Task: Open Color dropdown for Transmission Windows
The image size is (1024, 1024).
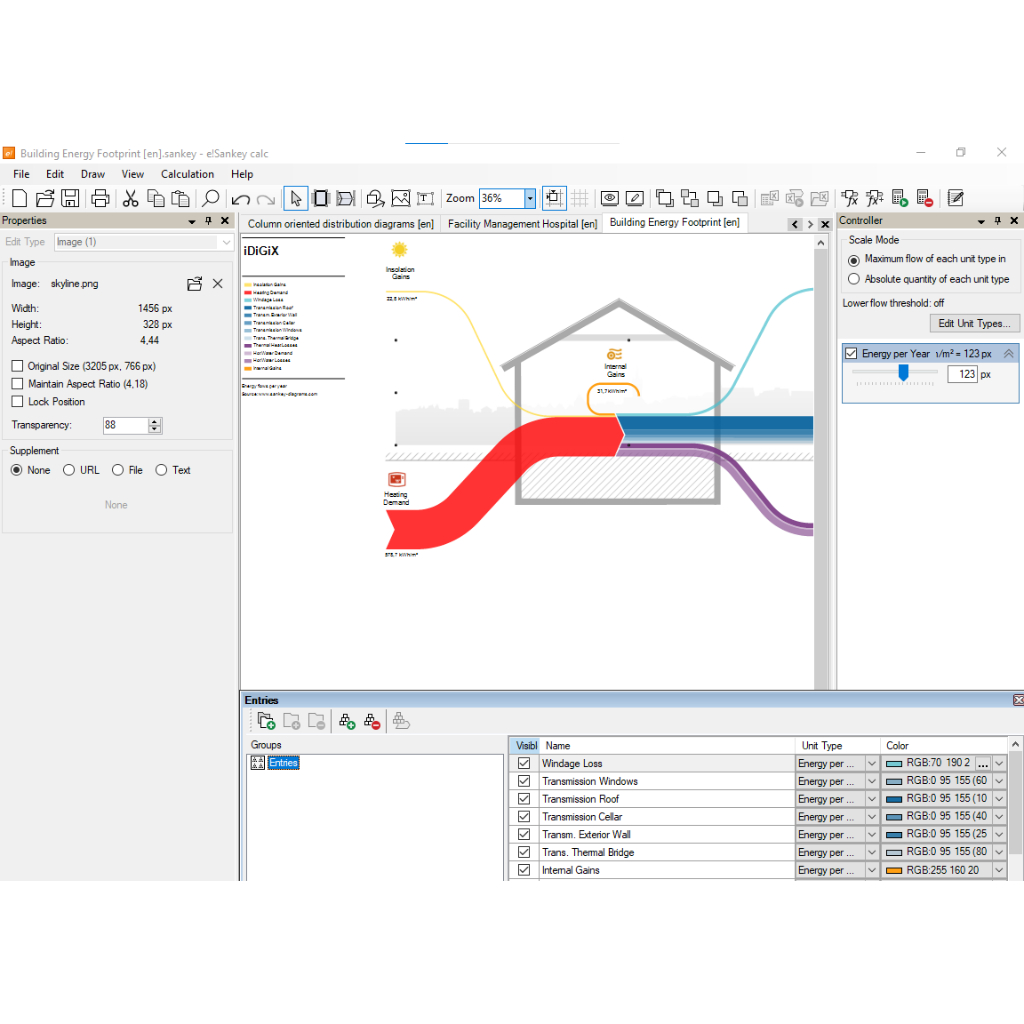Action: (999, 781)
